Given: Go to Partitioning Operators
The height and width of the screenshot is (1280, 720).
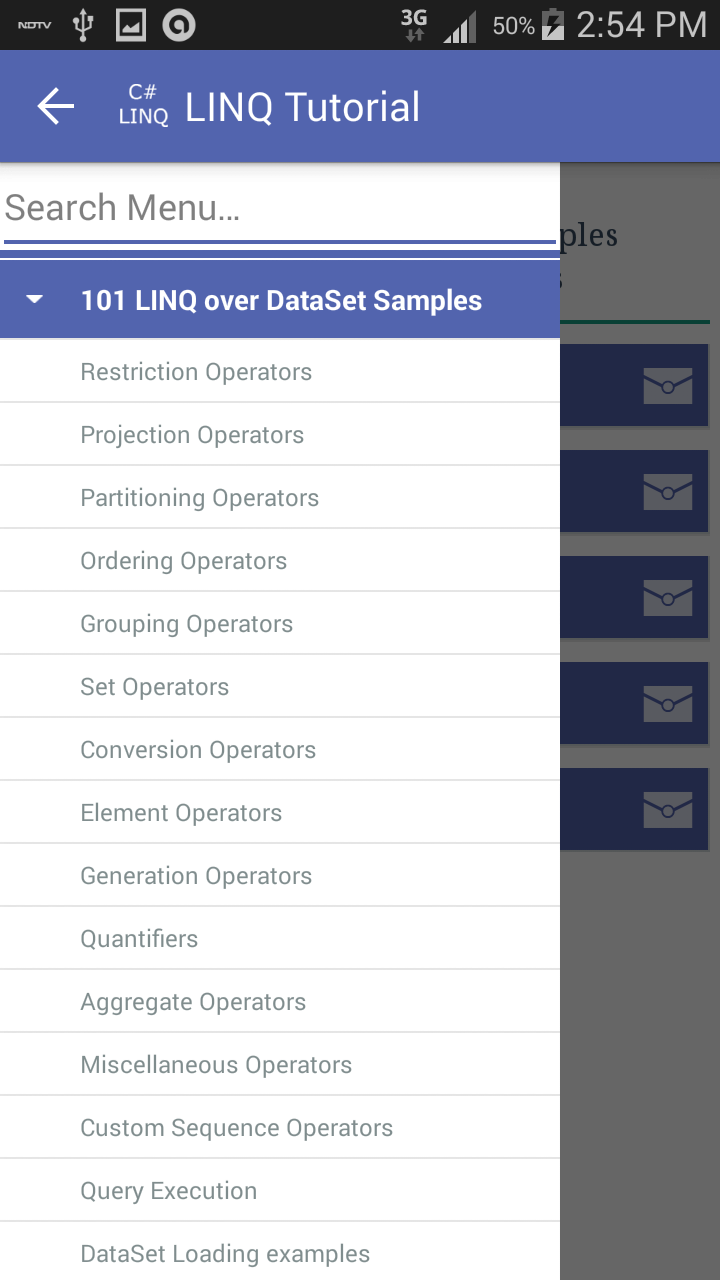Looking at the screenshot, I should (x=200, y=498).
